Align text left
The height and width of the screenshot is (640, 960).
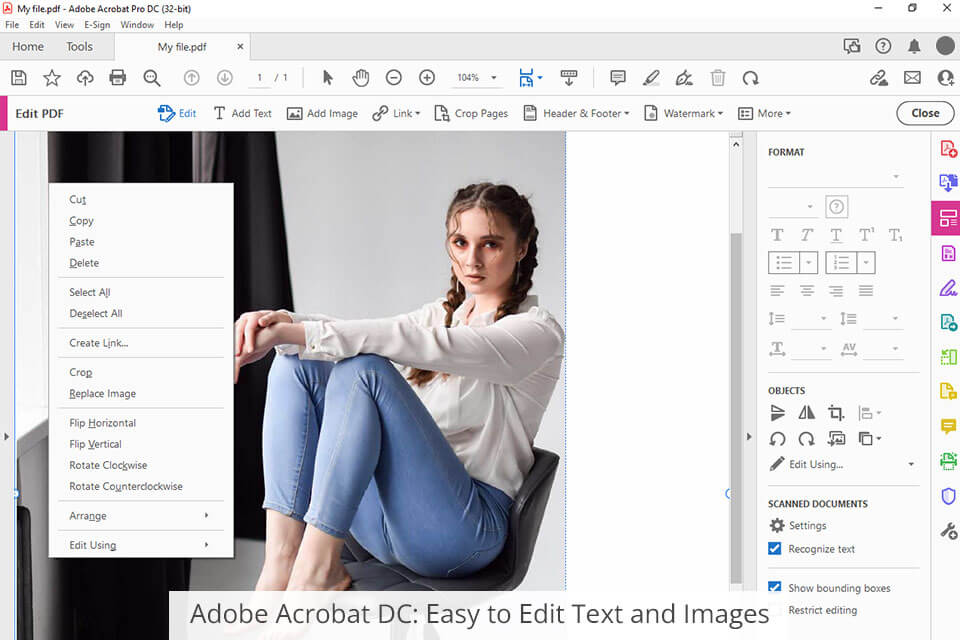pos(777,290)
